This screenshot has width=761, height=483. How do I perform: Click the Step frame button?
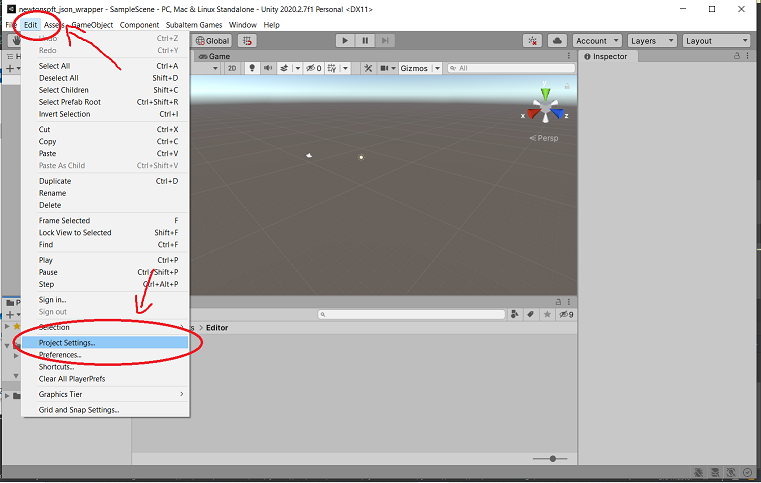[385, 41]
